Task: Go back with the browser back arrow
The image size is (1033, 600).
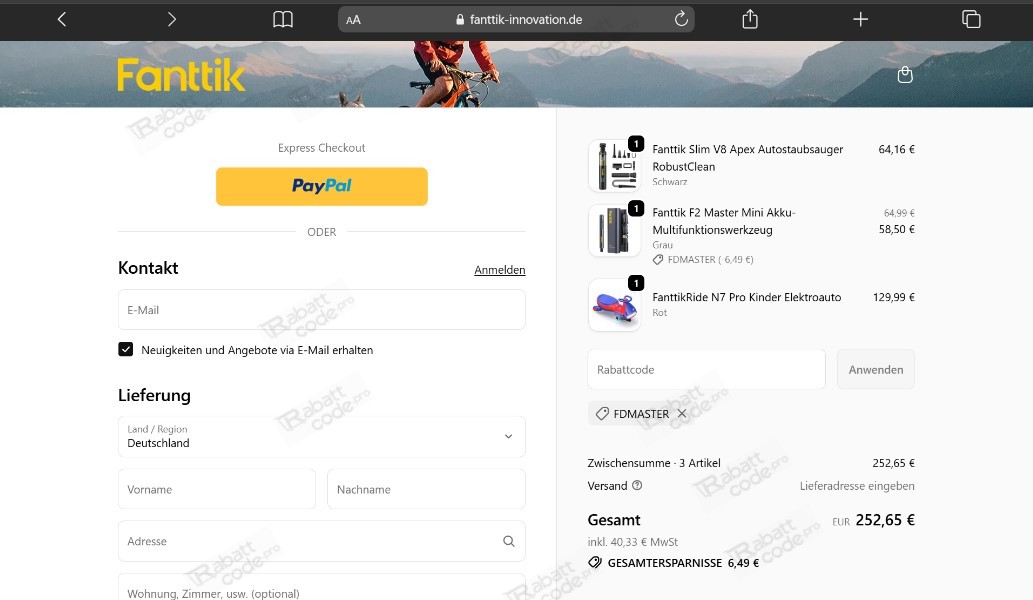Action: click(x=62, y=20)
